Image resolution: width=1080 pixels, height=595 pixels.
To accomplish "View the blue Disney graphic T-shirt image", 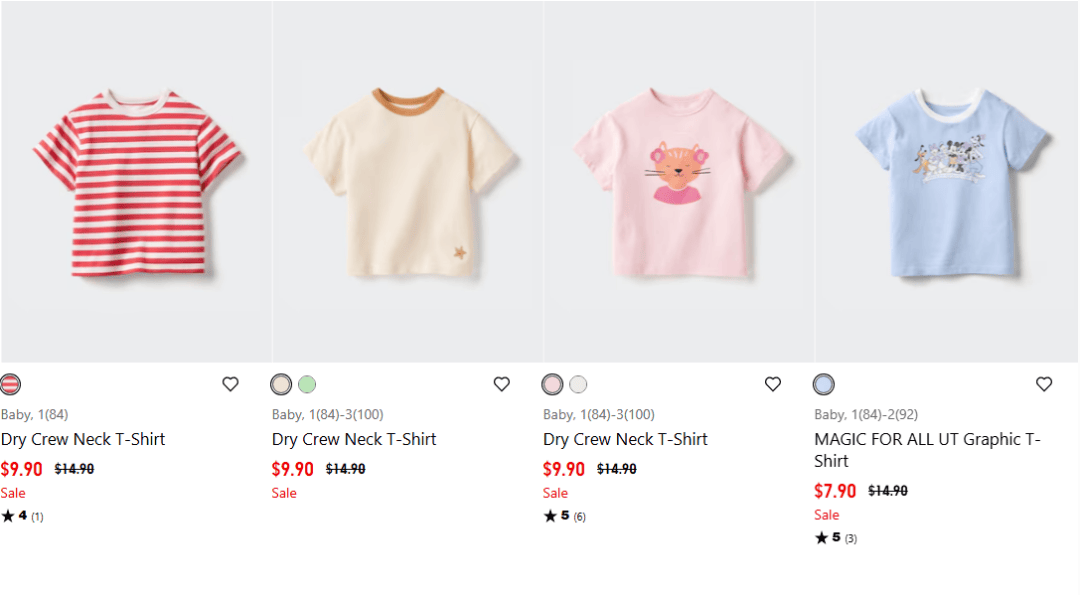I will click(948, 182).
